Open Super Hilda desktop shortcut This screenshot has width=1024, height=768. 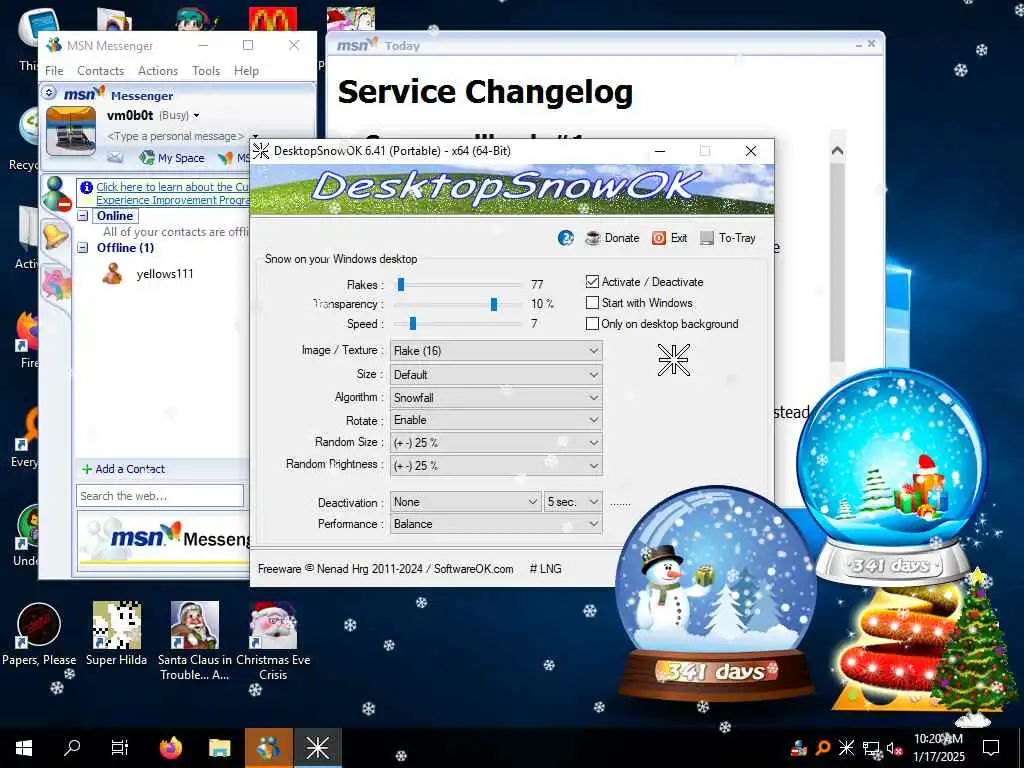click(x=116, y=635)
